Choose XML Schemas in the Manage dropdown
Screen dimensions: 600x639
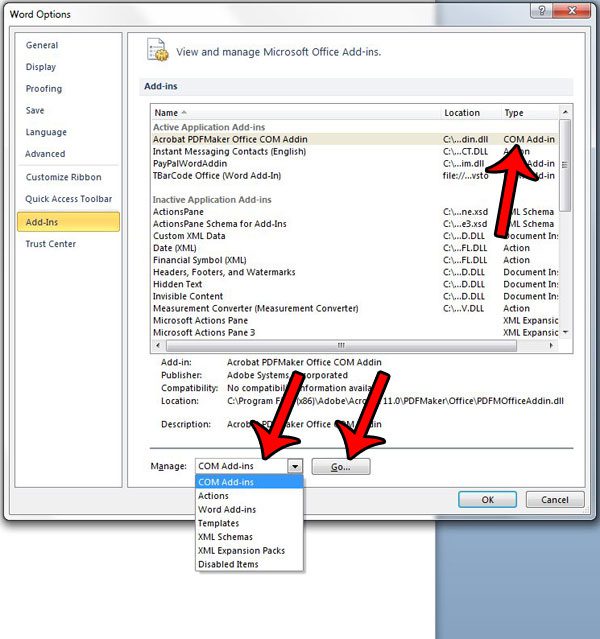(x=249, y=537)
